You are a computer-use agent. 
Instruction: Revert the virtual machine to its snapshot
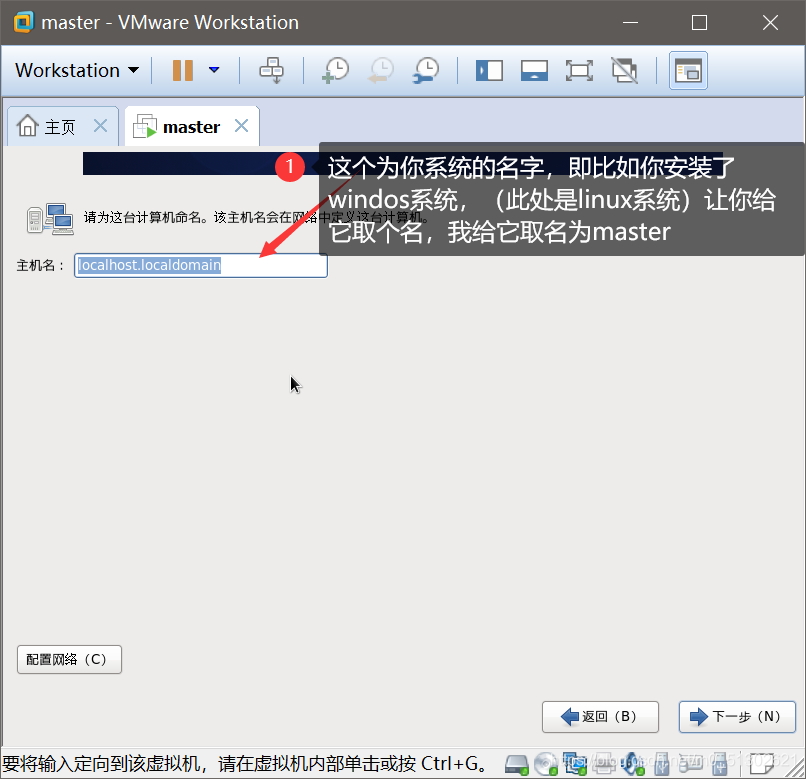(381, 70)
